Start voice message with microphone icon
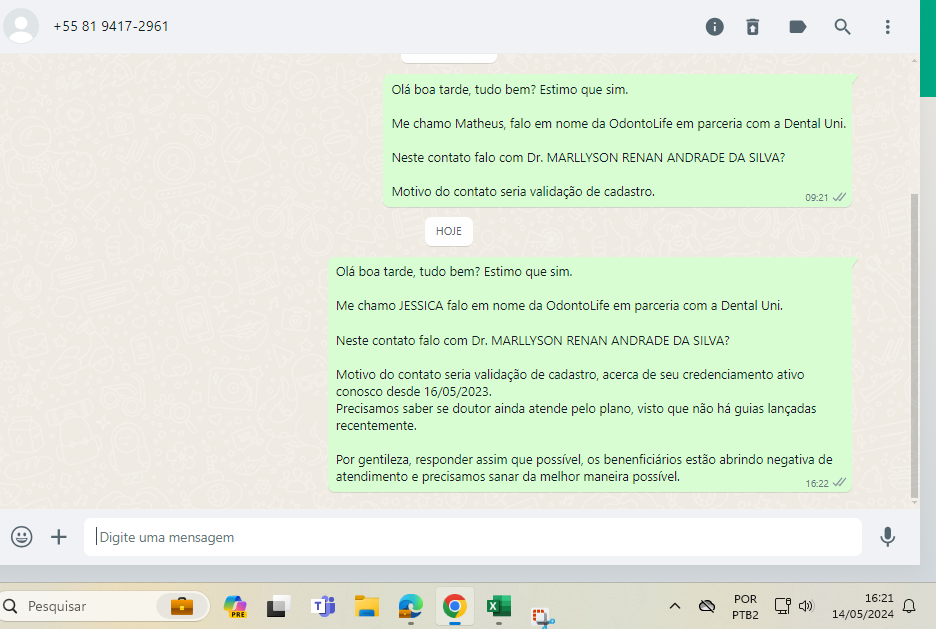Image resolution: width=936 pixels, height=629 pixels. [888, 536]
